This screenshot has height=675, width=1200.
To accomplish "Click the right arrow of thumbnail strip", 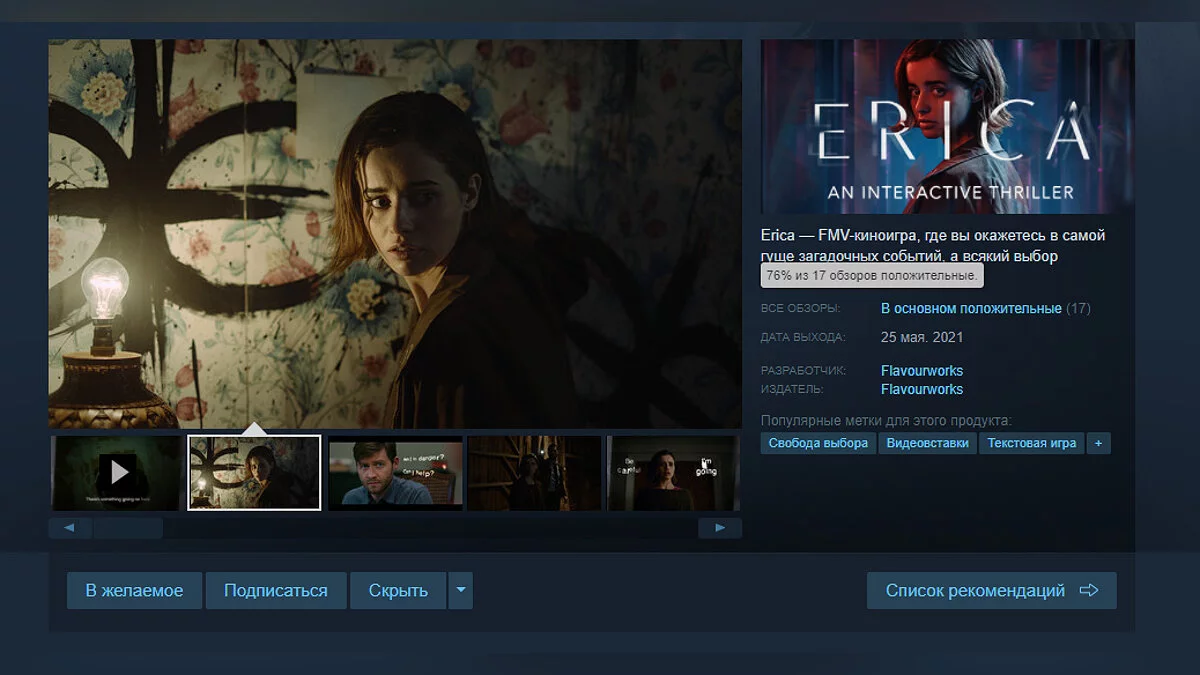I will (x=720, y=528).
